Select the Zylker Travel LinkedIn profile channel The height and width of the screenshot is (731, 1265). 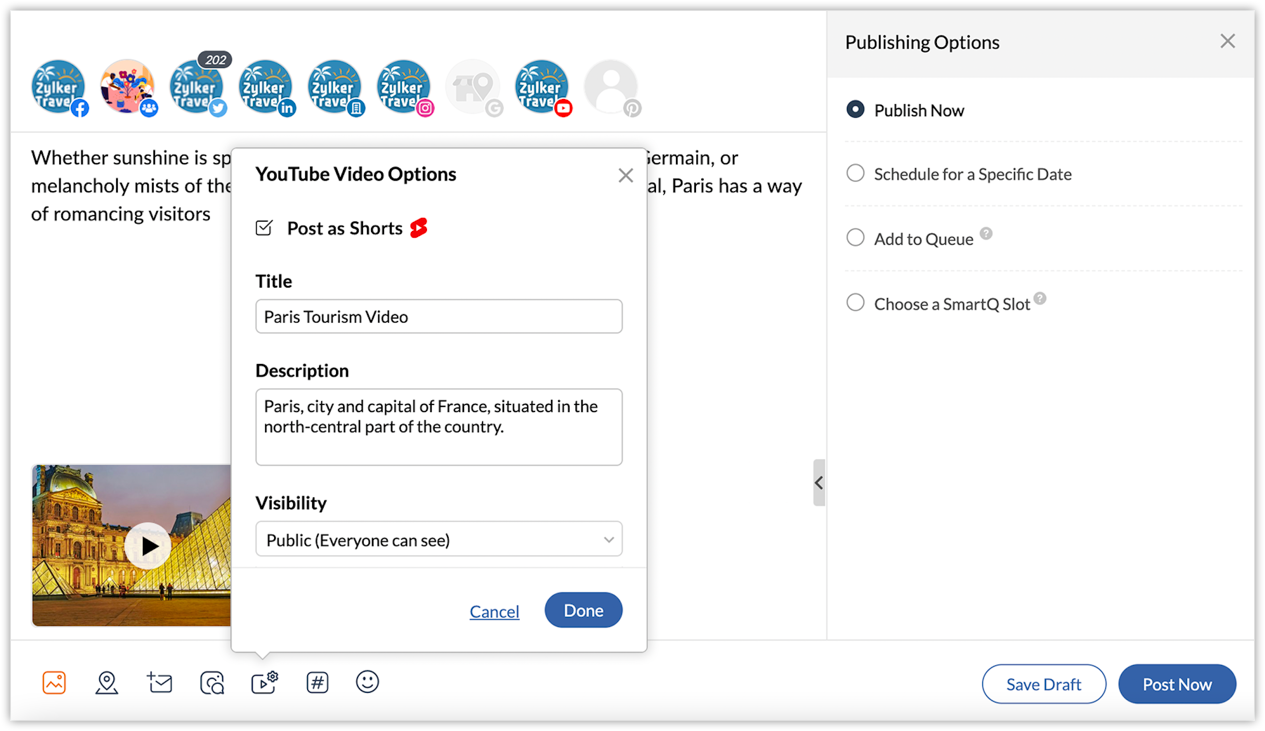[x=265, y=87]
